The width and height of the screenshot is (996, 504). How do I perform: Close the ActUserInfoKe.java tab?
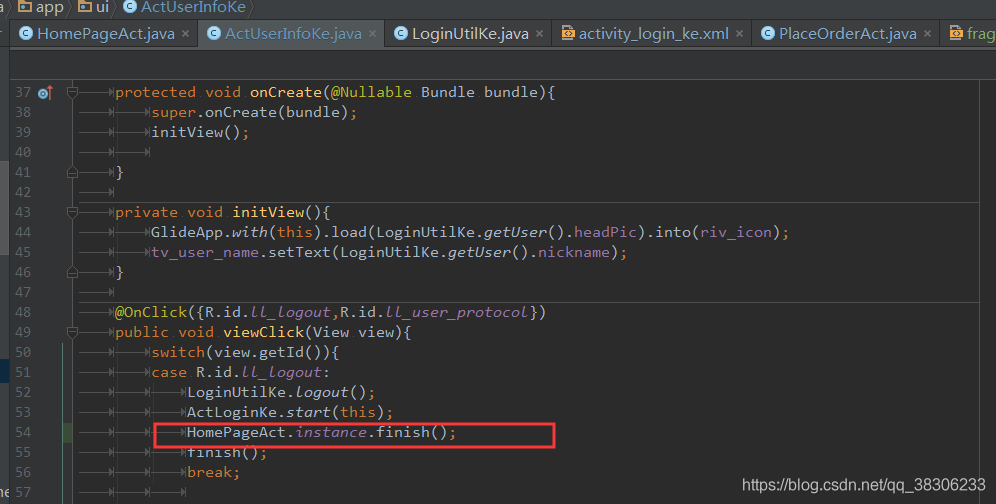372,34
